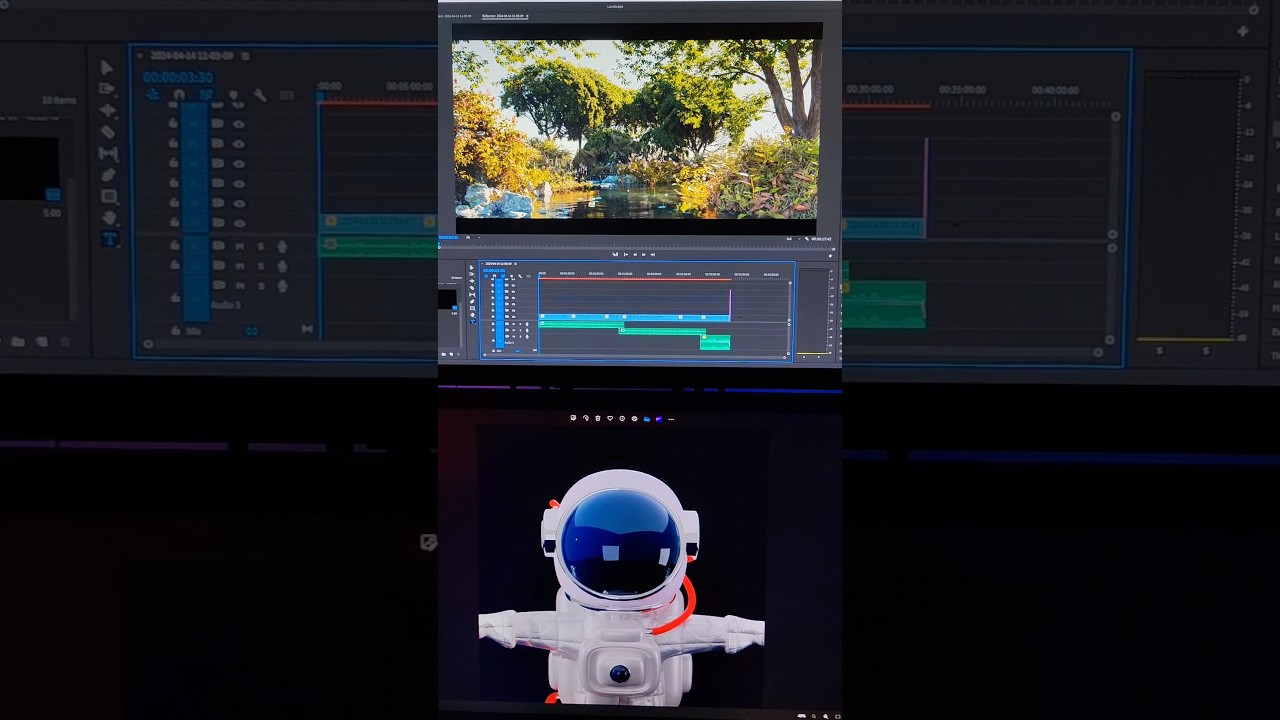Screen dimensions: 1280x720
Task: Select the second green audio clip
Action: coord(662,331)
